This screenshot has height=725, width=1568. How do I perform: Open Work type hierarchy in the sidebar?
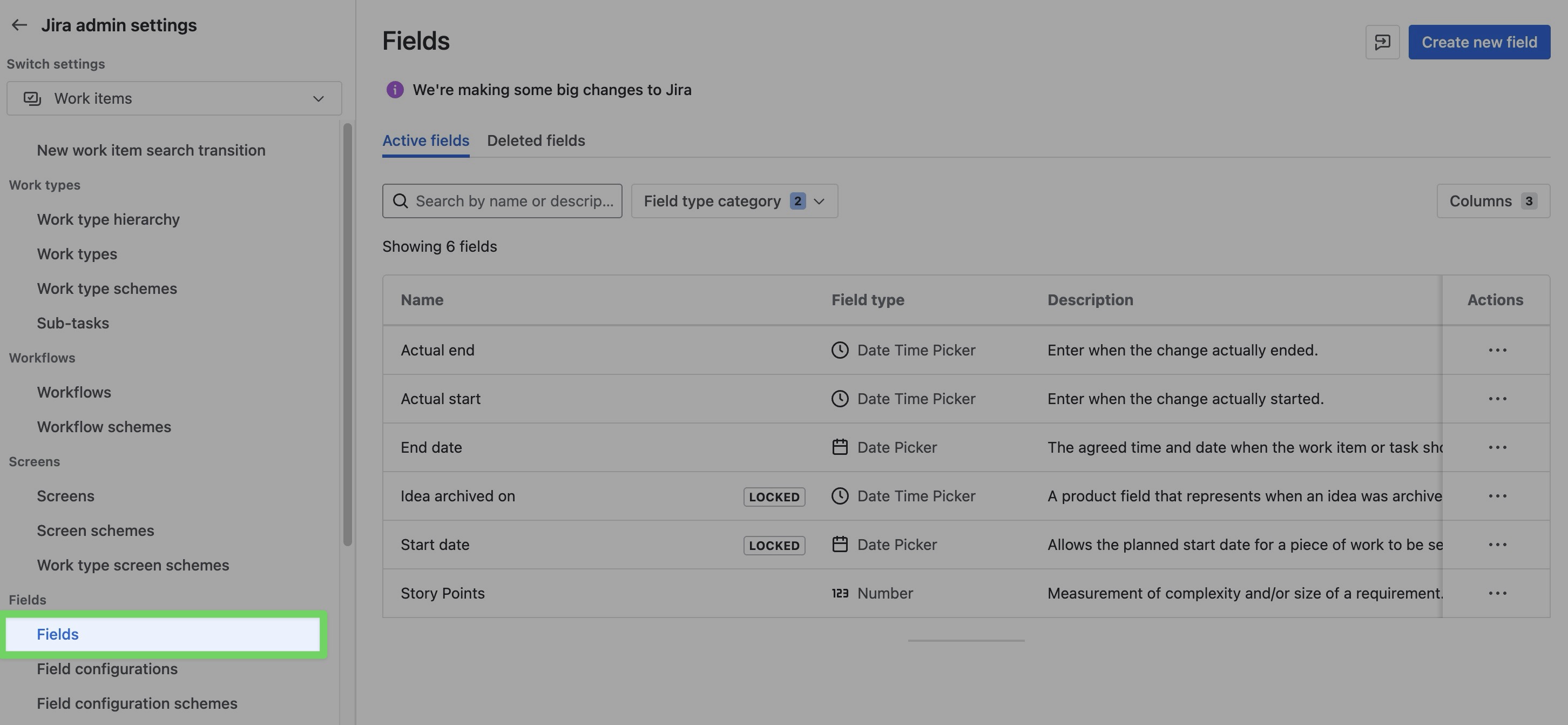tap(109, 219)
